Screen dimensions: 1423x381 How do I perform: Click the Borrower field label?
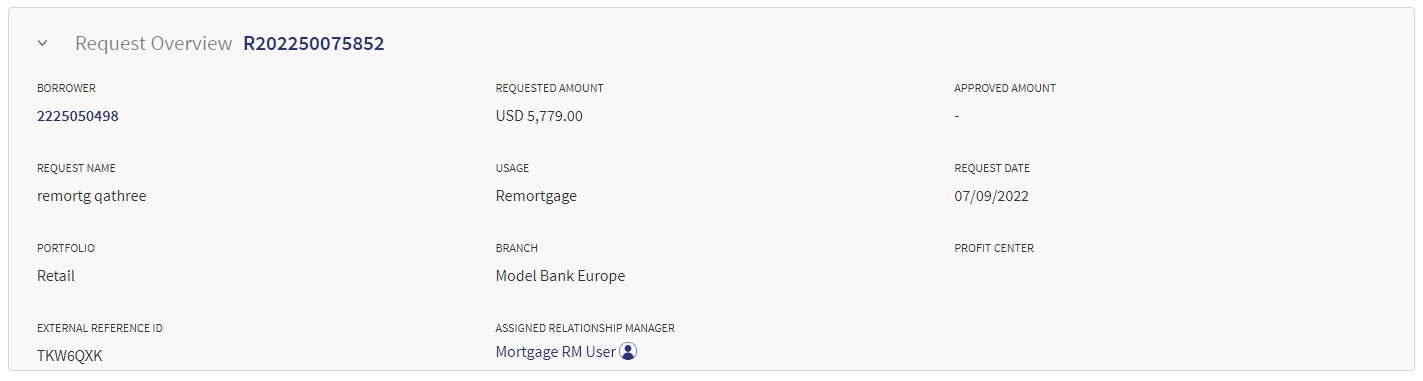(66, 88)
